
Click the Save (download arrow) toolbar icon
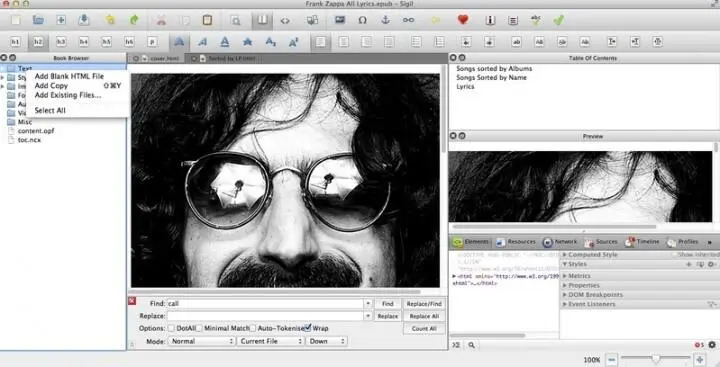tap(84, 20)
